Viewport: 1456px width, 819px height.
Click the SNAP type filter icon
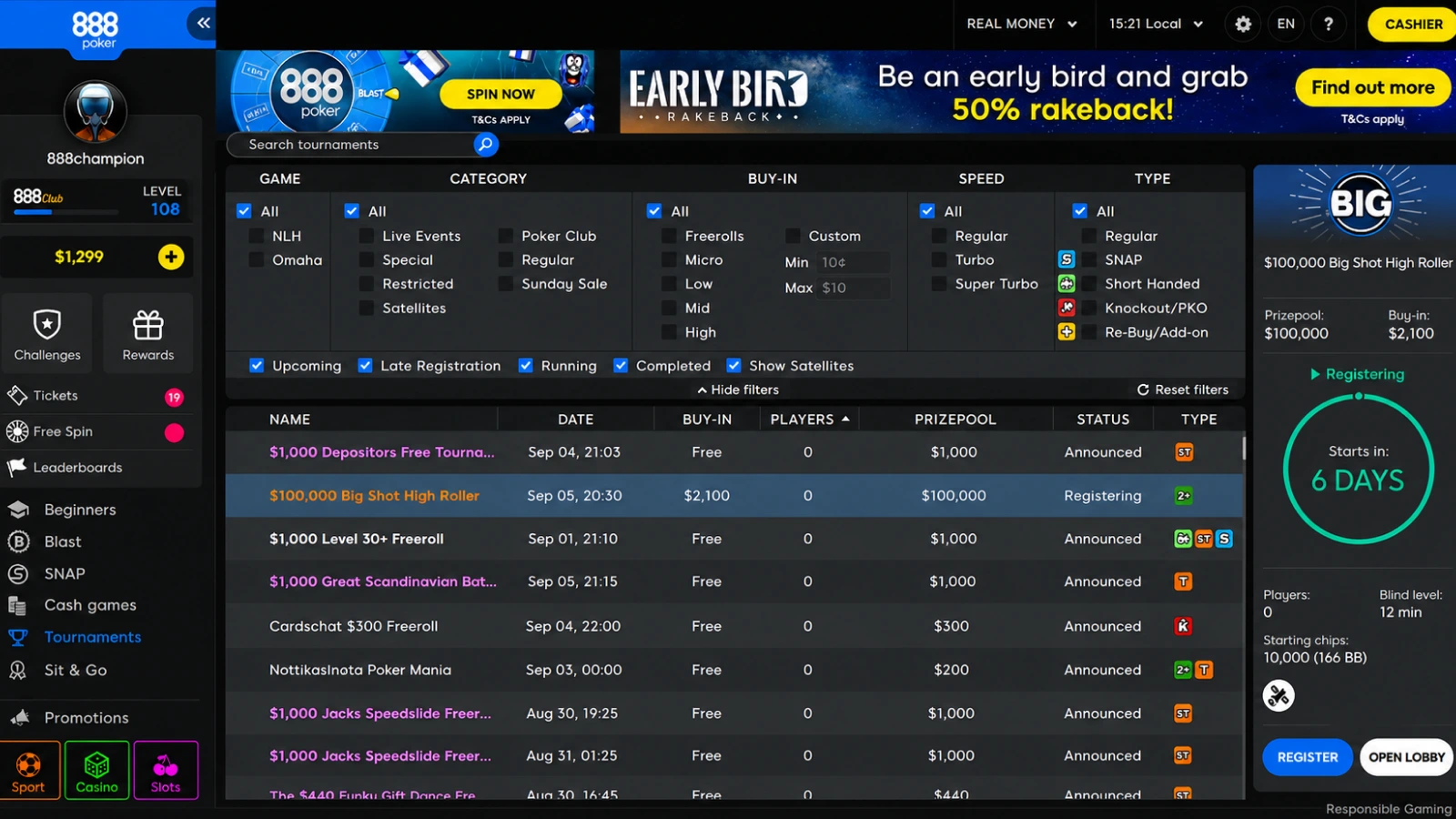coord(1067,259)
